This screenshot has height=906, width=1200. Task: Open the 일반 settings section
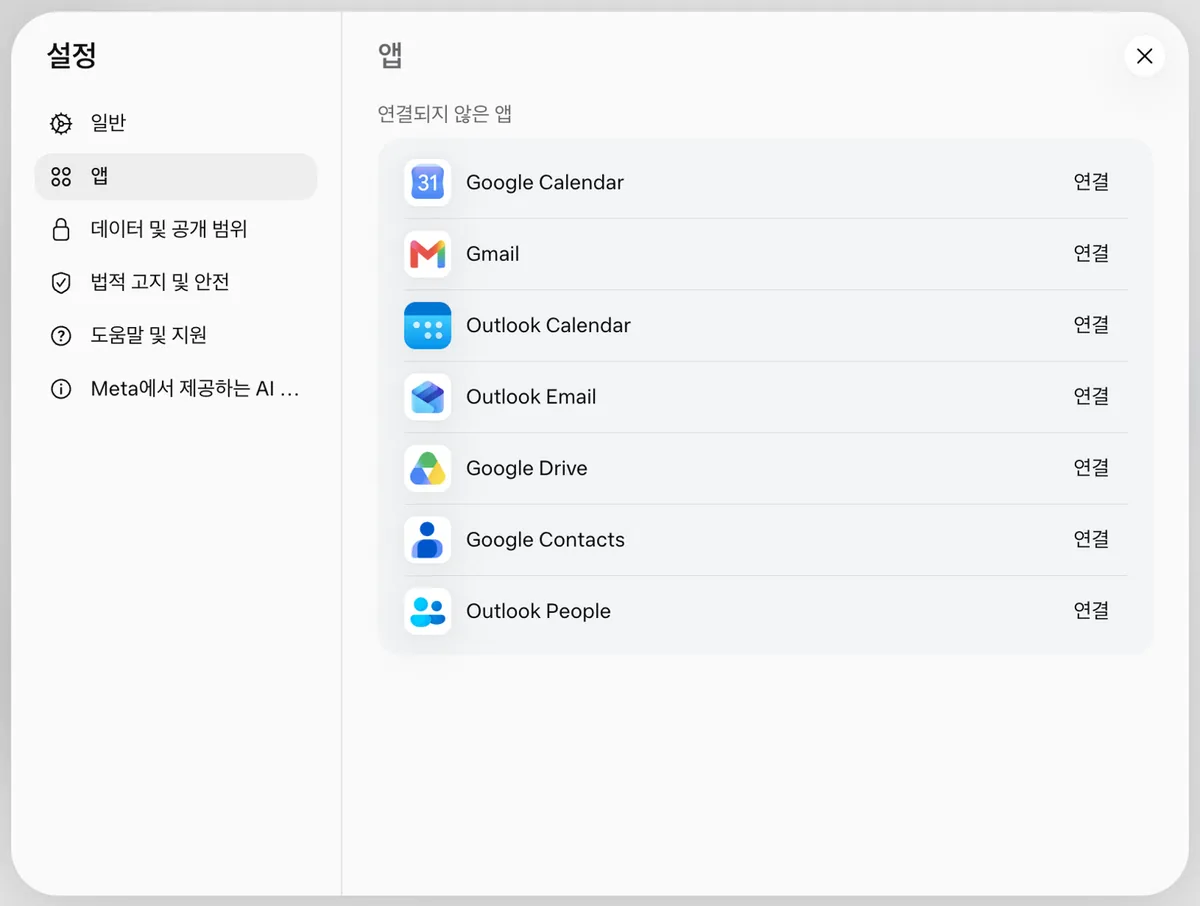(176, 124)
